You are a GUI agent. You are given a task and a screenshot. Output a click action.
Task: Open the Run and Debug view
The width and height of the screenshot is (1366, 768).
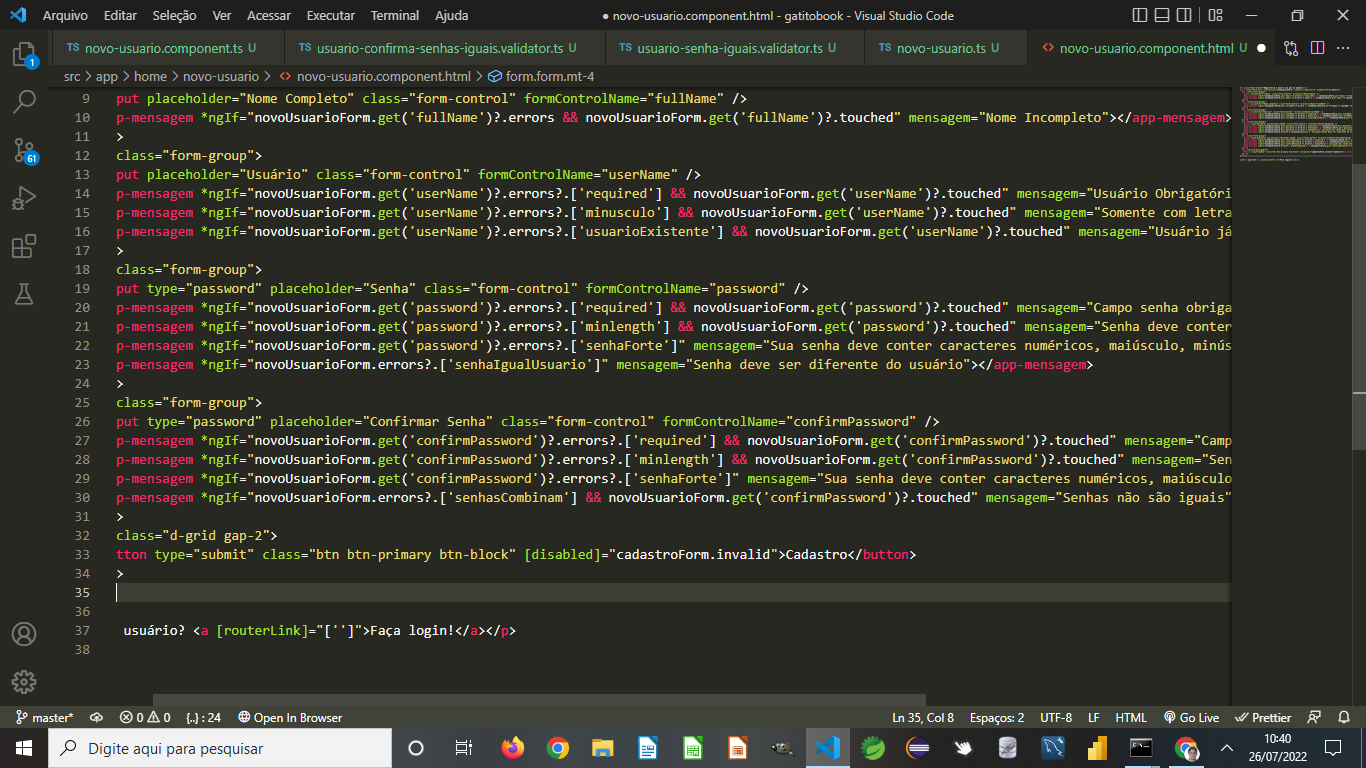tap(24, 198)
